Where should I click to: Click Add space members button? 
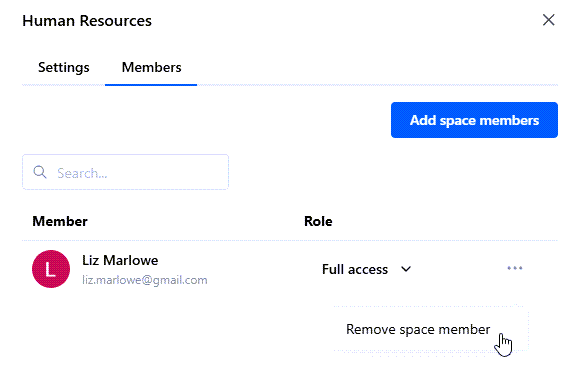click(x=474, y=120)
